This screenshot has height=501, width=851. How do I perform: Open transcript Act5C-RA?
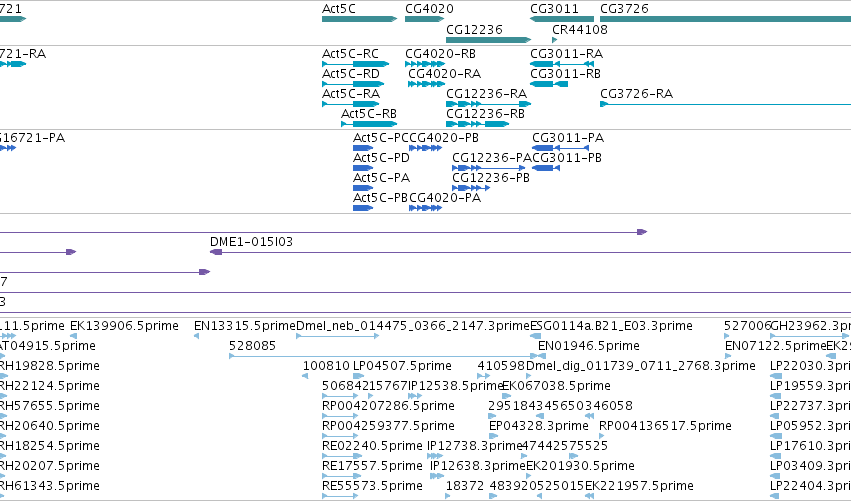click(351, 94)
